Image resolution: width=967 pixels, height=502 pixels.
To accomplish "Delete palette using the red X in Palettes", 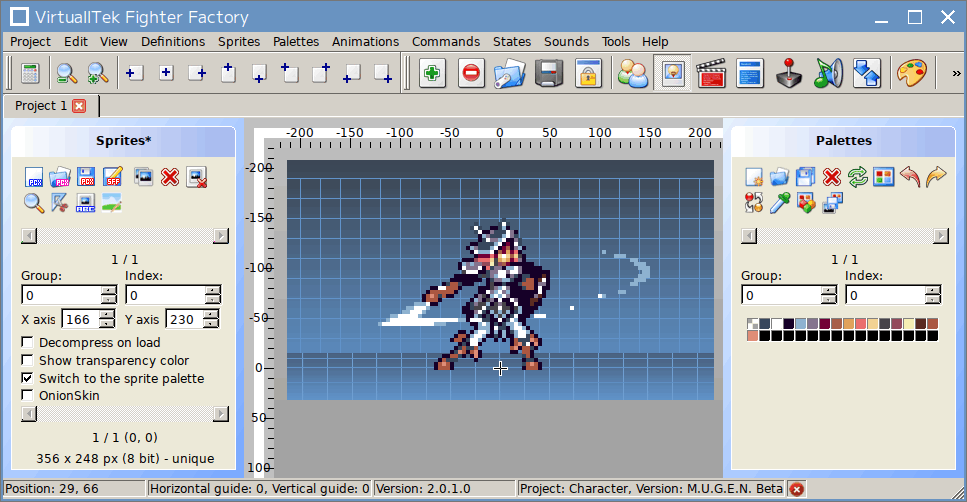I will (832, 177).
